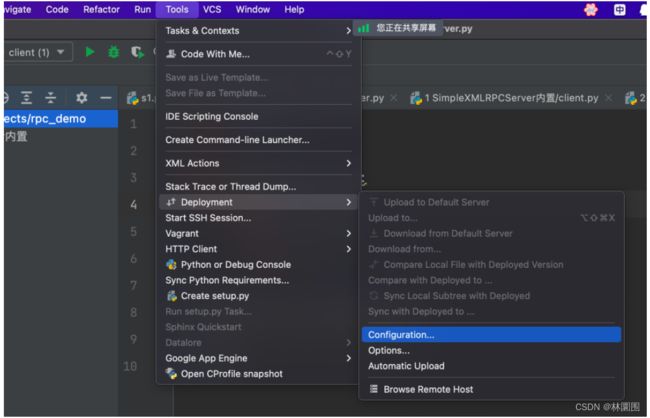This screenshot has height=418, width=650.
Task: Choose Create setup.py menu item
Action: pos(258,296)
